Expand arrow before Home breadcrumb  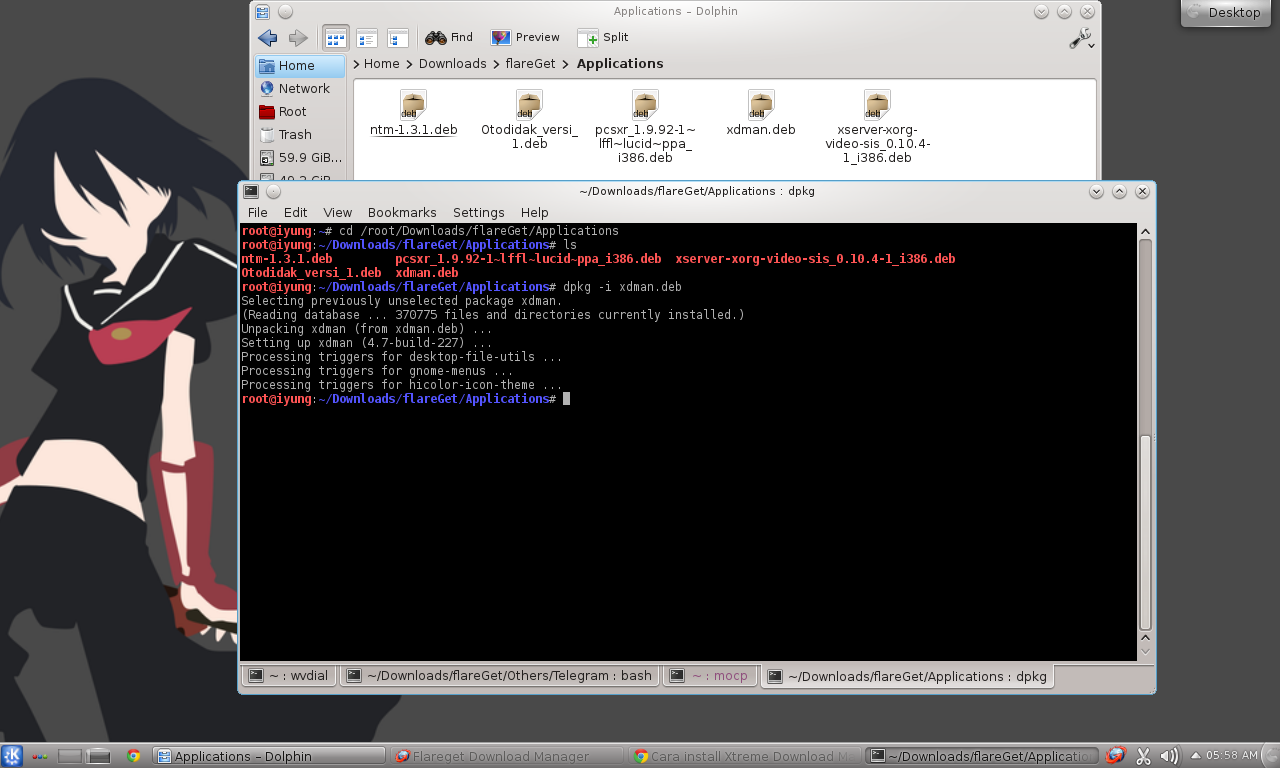(357, 64)
